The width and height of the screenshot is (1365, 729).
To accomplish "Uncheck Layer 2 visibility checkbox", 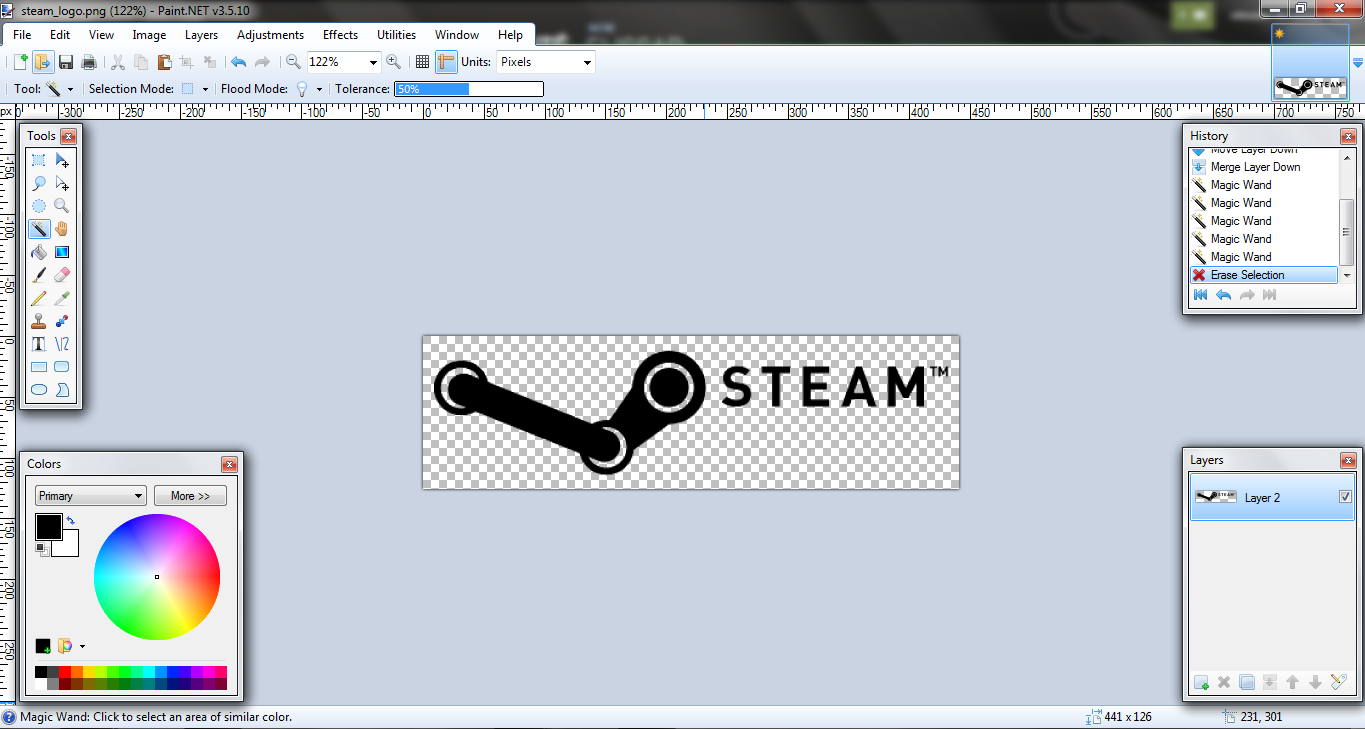I will pyautogui.click(x=1345, y=497).
